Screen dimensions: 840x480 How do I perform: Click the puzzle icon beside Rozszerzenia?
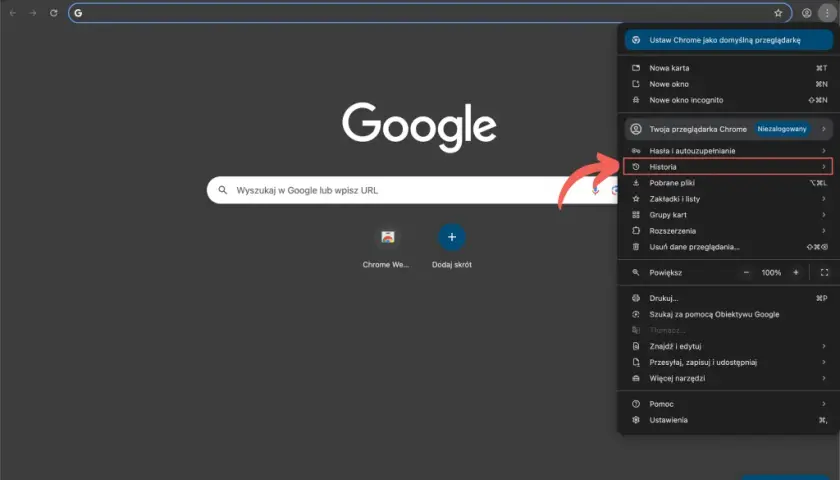pyautogui.click(x=636, y=231)
